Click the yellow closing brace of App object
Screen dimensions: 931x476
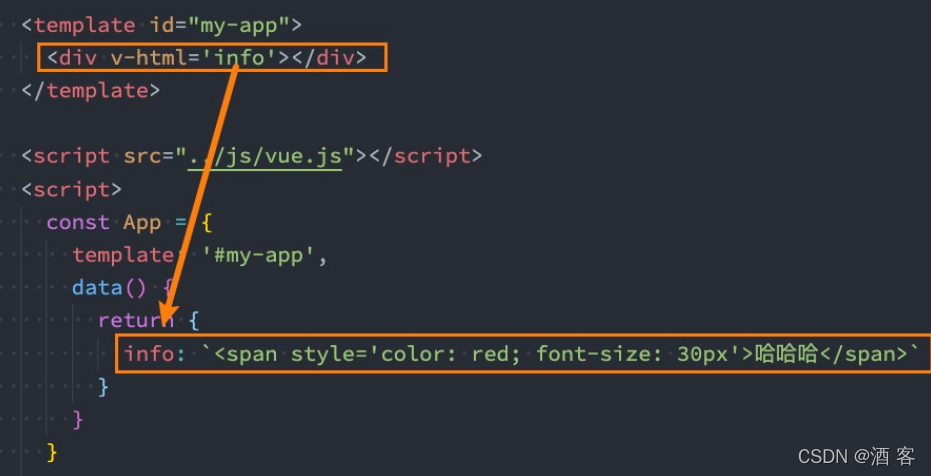coord(52,452)
